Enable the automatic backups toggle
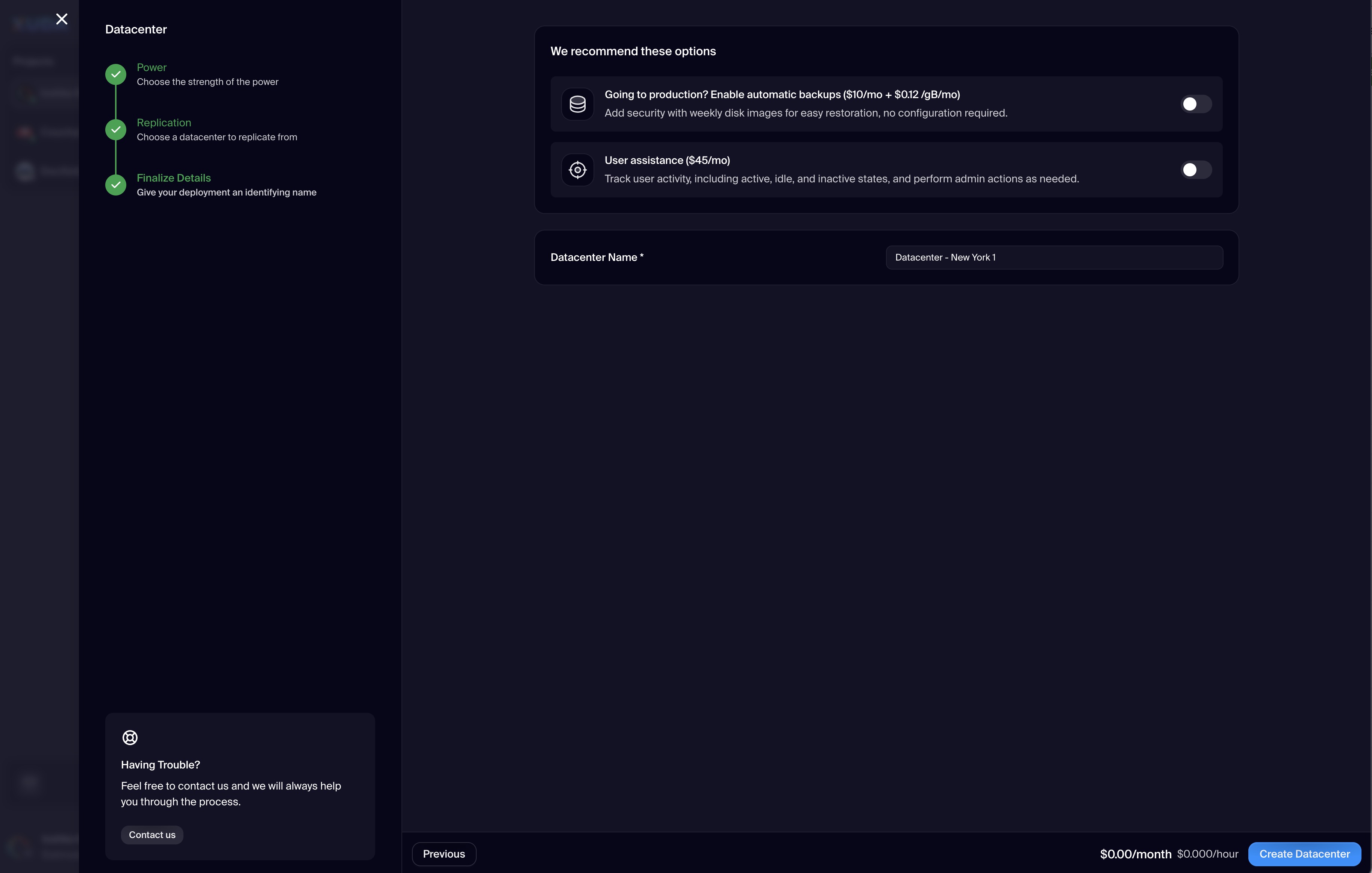 (x=1195, y=104)
